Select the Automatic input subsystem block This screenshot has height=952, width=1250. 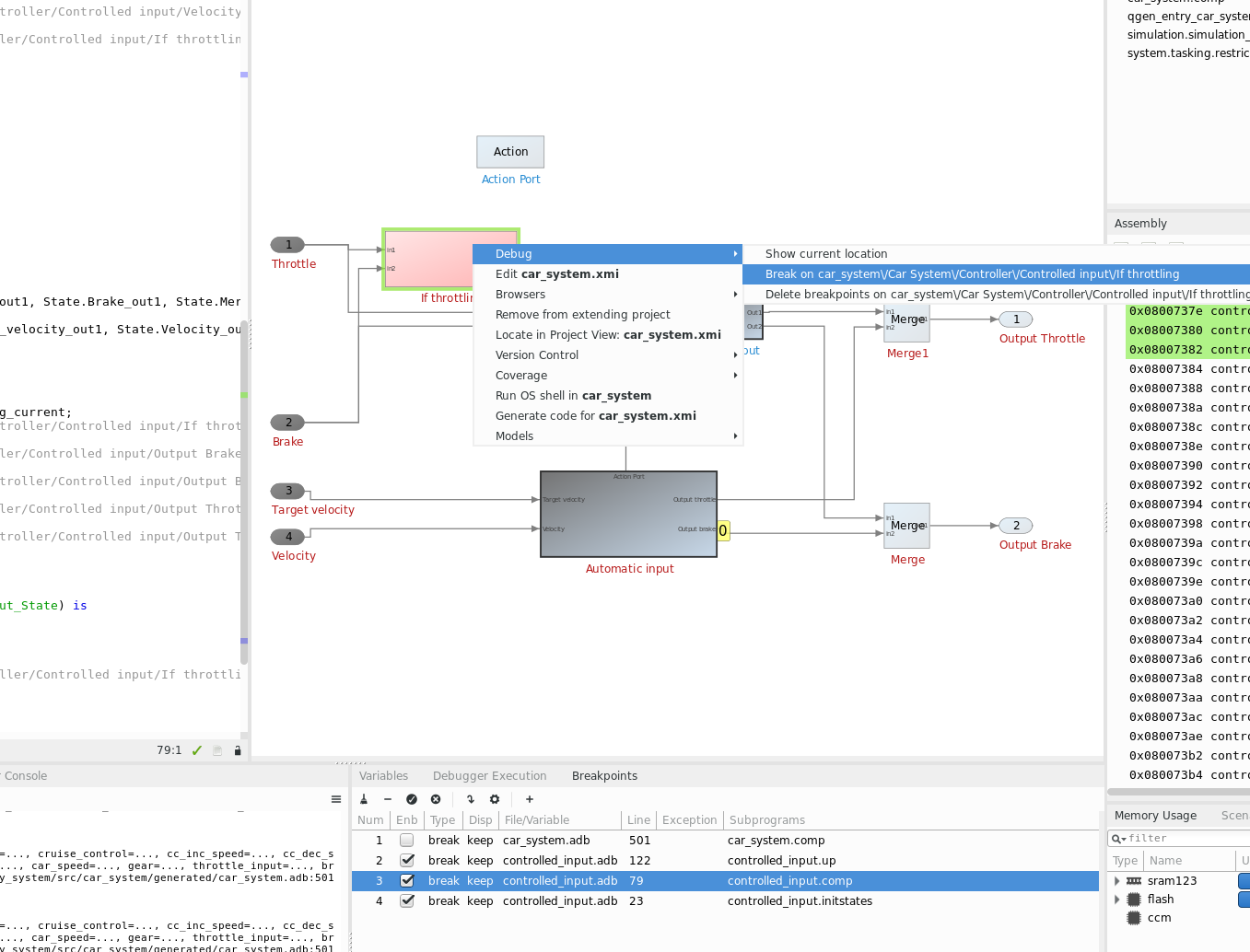(628, 514)
